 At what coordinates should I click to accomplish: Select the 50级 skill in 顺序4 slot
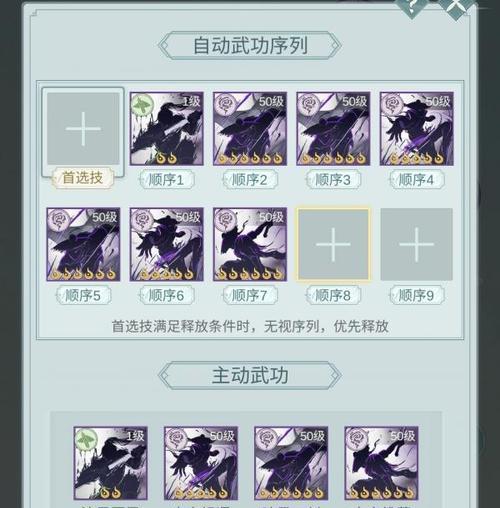tap(417, 129)
